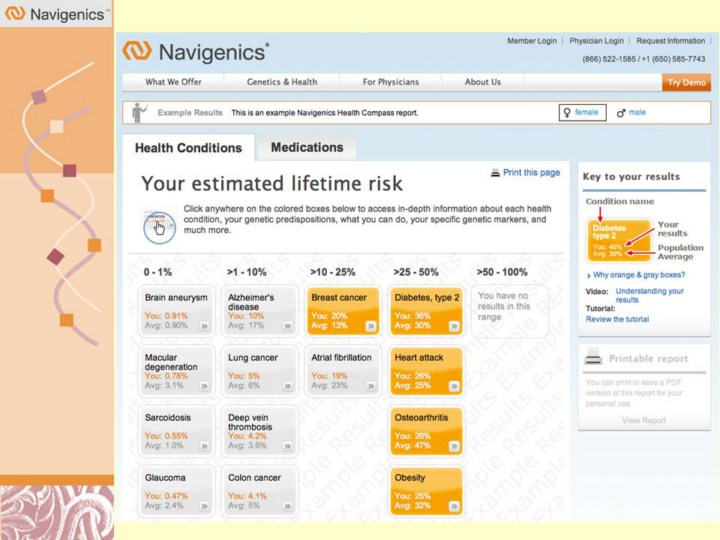Click the View Report button

643,420
